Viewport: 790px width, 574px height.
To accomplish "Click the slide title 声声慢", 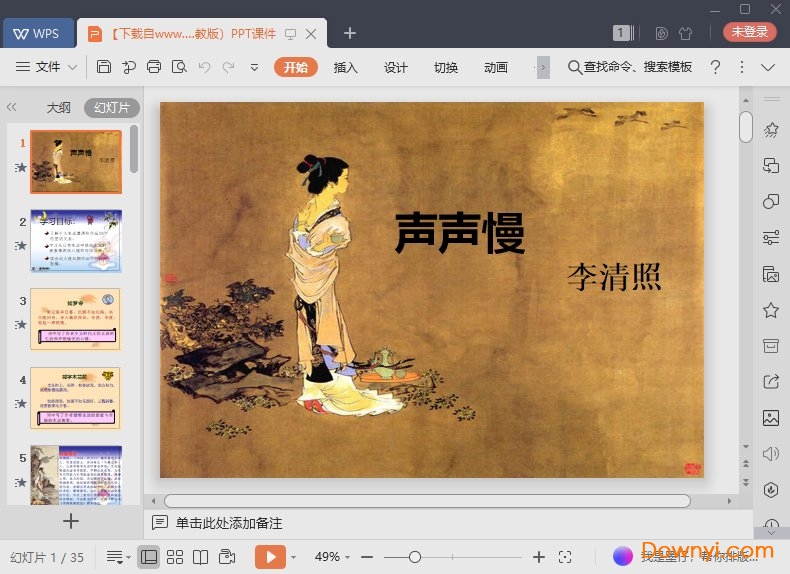I will pos(460,233).
